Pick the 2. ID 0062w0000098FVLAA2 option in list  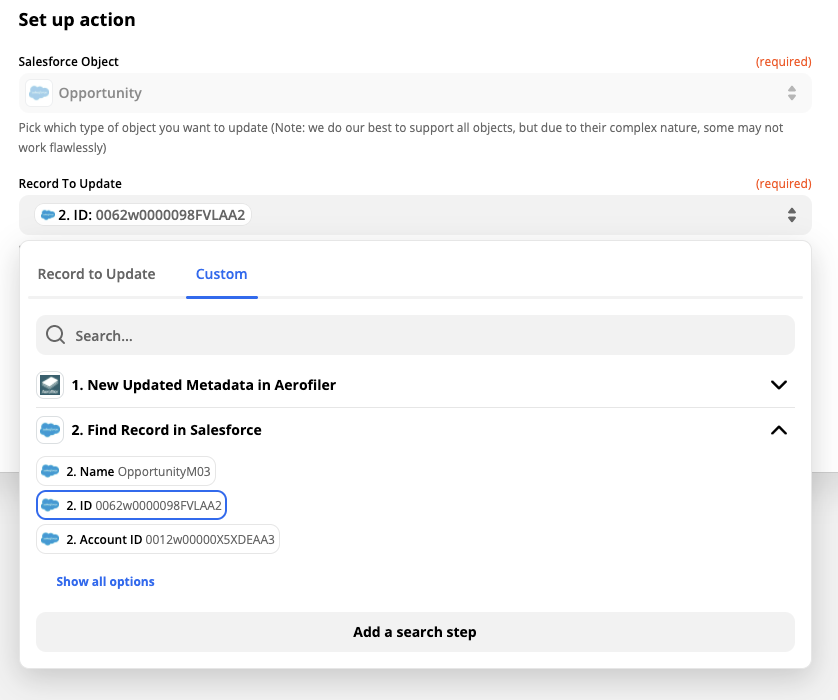[x=145, y=506]
